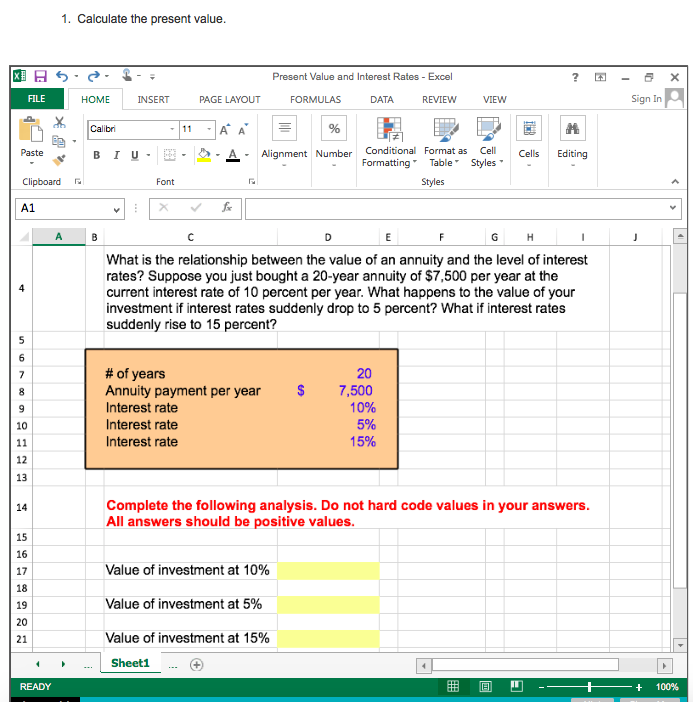Screen dimensions: 693x702
Task: Expand underline style dropdown arrow
Action: (148, 155)
